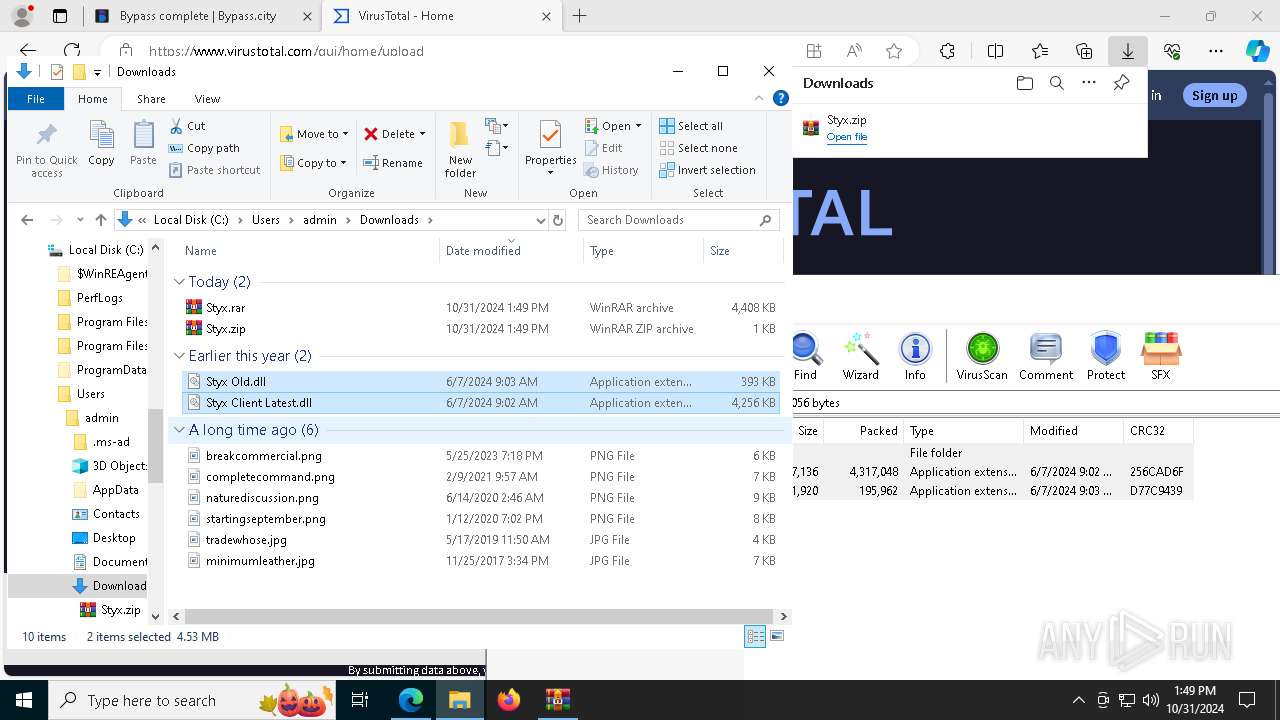Switch to Large icons view
This screenshot has height=720, width=1280.
pos(777,637)
